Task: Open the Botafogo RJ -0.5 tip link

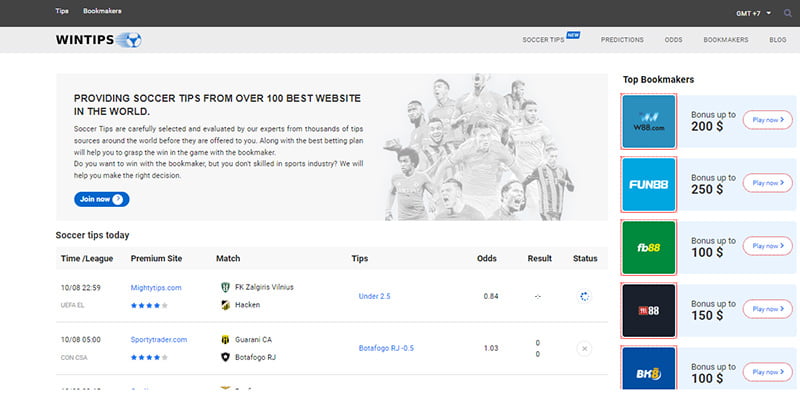Action: 386,348
